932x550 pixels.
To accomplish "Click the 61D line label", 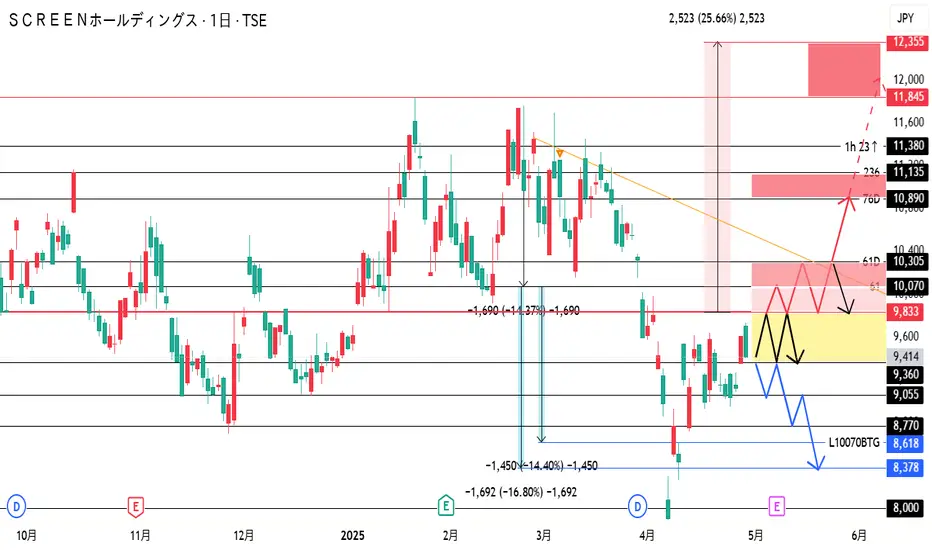I will point(871,262).
